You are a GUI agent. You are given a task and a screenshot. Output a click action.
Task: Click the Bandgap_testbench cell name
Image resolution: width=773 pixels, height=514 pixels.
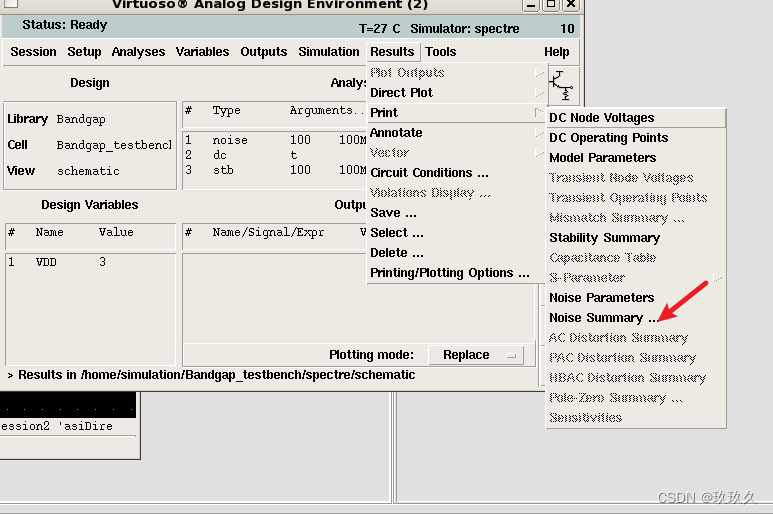pyautogui.click(x=114, y=145)
